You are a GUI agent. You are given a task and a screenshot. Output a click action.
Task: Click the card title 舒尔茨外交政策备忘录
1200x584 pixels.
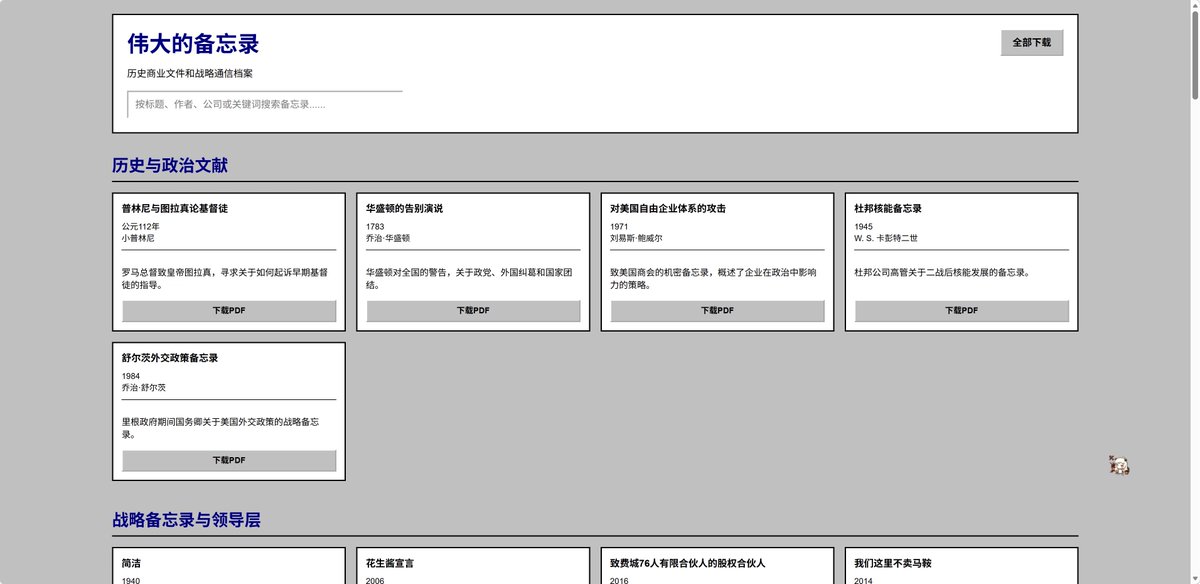tap(170, 358)
